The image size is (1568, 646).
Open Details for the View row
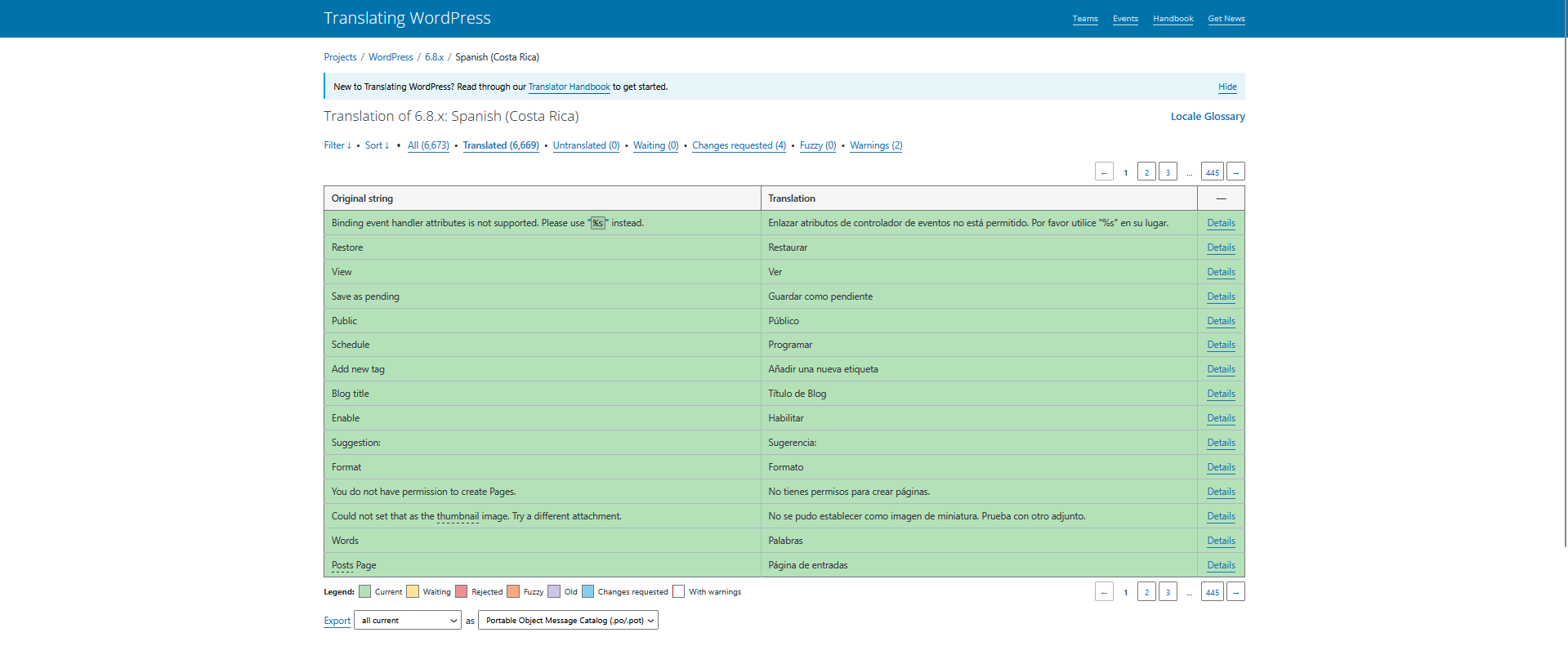tap(1221, 272)
